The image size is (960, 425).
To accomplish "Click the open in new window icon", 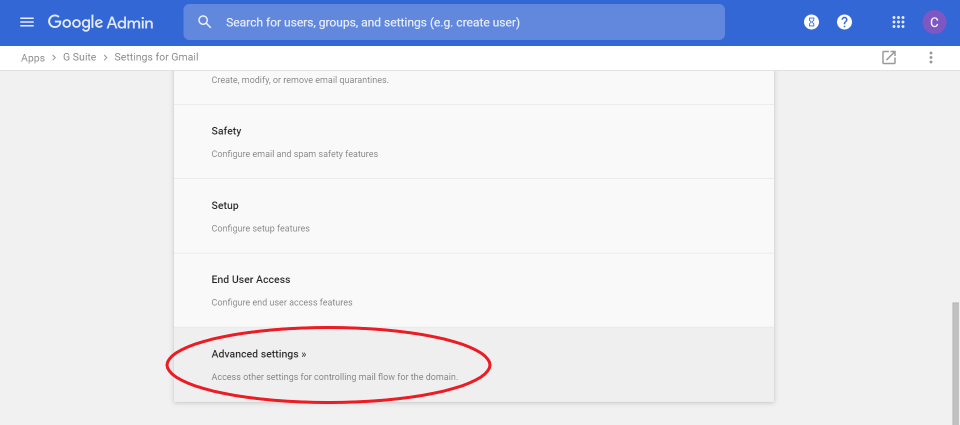I will click(888, 58).
